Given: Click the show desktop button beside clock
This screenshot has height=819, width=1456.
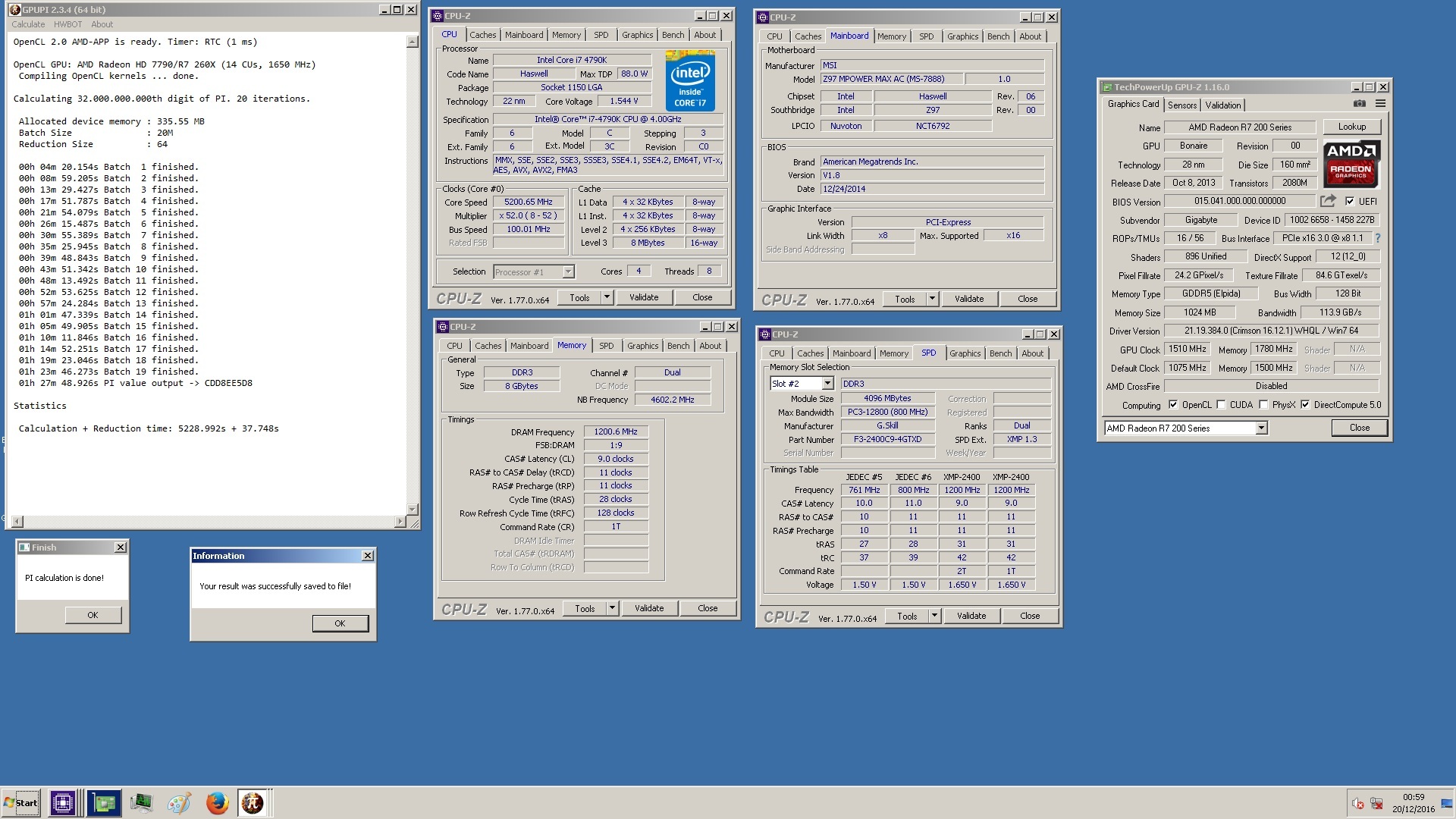Looking at the screenshot, I should [x=1447, y=804].
